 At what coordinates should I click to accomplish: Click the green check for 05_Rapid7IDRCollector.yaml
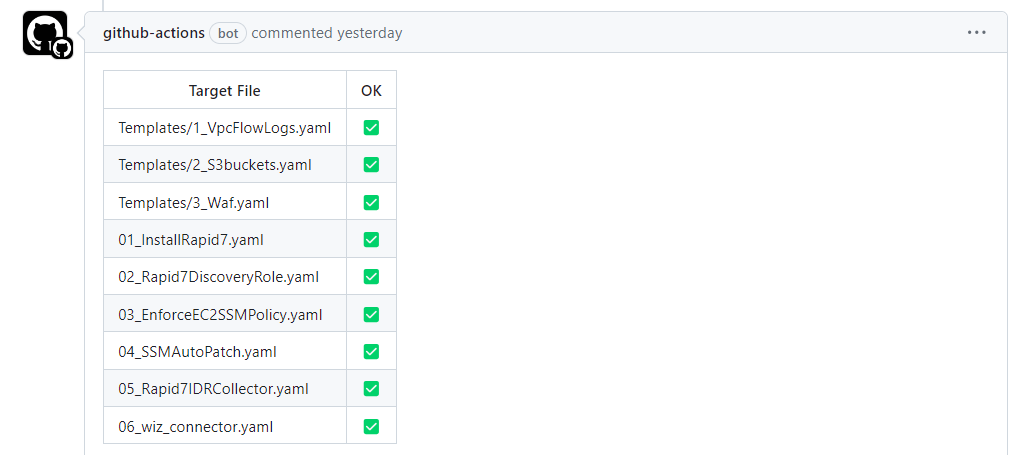[371, 389]
